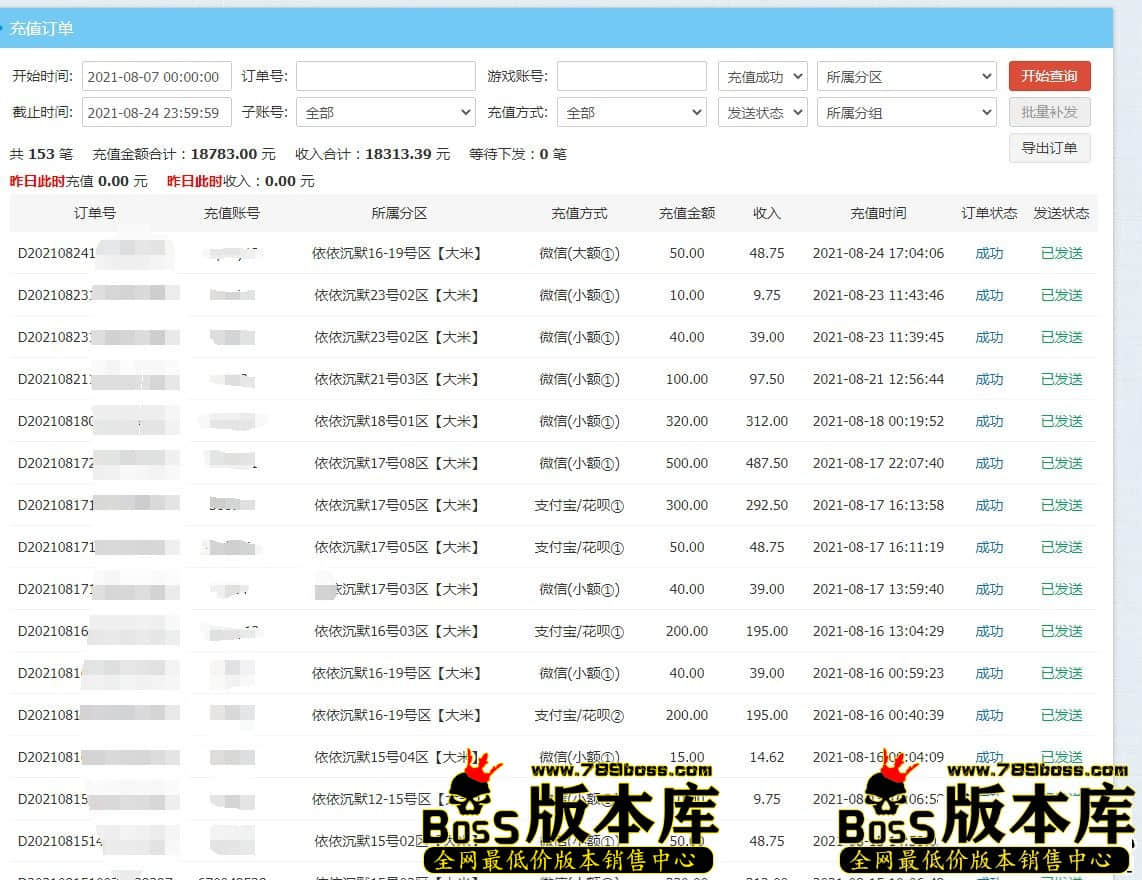
Task: Open the 所属分组 dropdown
Action: (x=906, y=113)
